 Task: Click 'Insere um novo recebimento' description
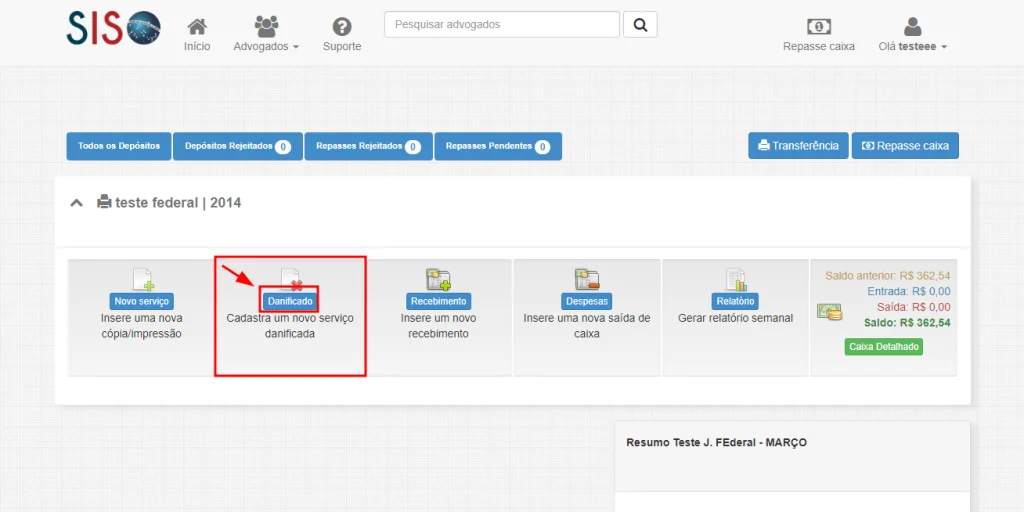[x=438, y=326]
